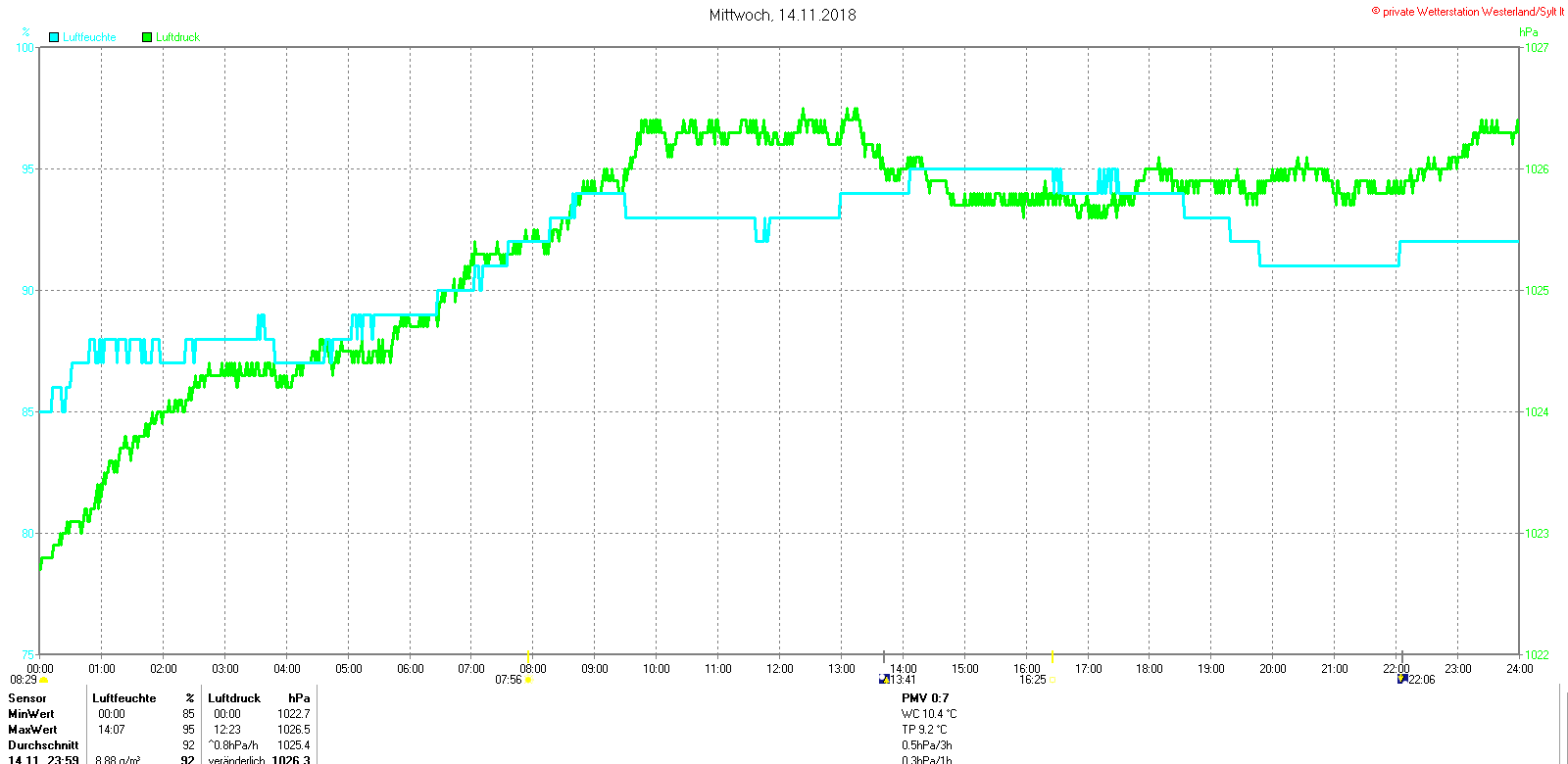
Task: Click the chart title Mittwoch, 14.11.2018
Action: [x=783, y=15]
